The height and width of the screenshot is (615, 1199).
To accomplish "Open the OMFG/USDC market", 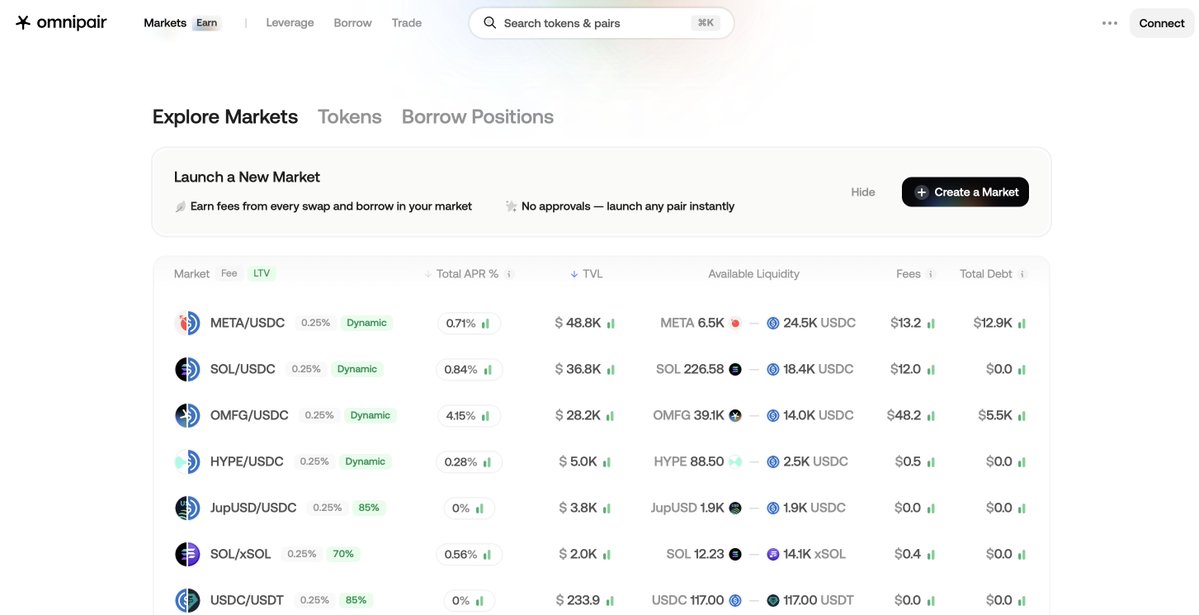I will click(249, 415).
